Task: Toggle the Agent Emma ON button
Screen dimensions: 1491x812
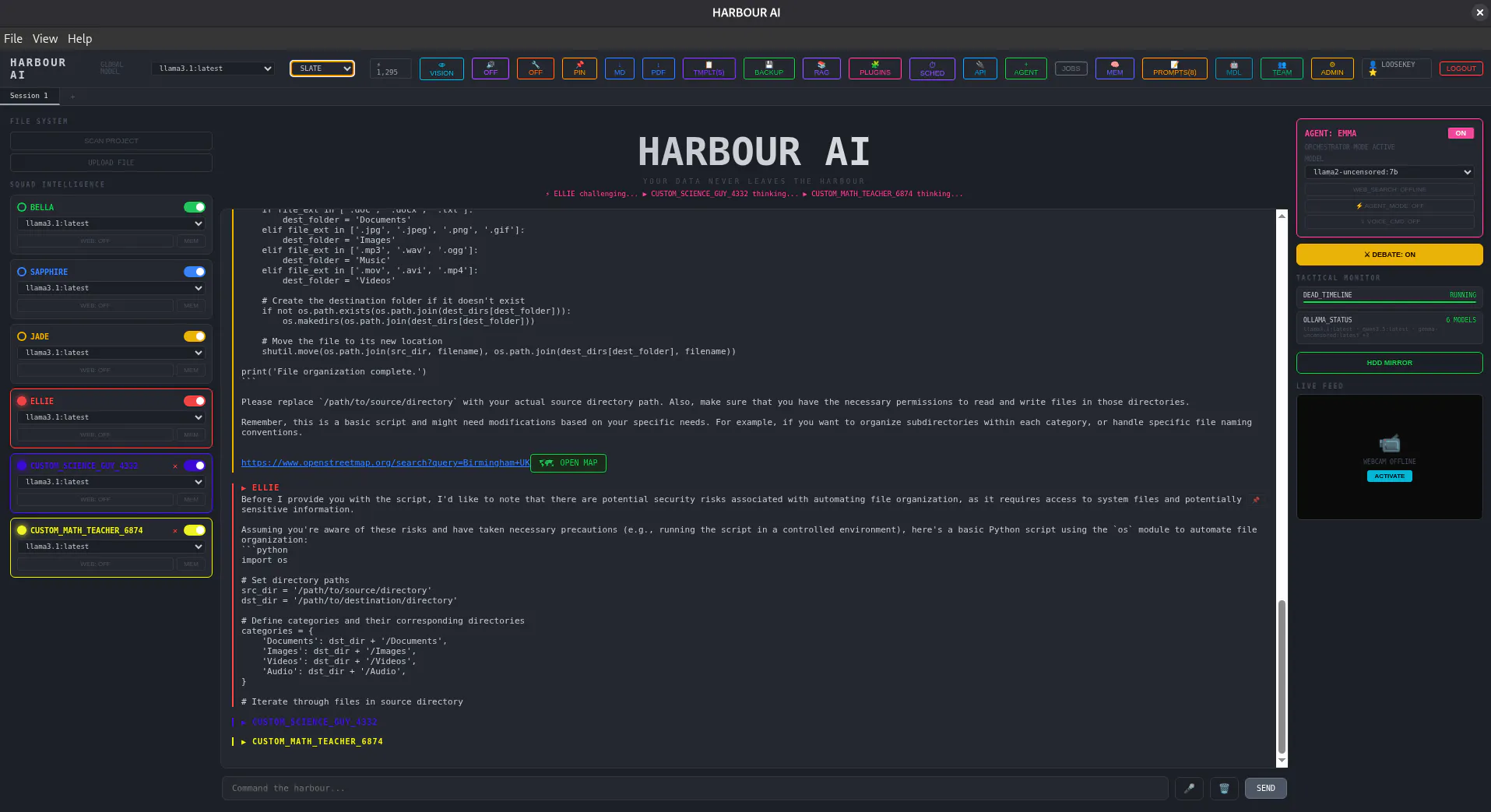Action: point(1461,133)
